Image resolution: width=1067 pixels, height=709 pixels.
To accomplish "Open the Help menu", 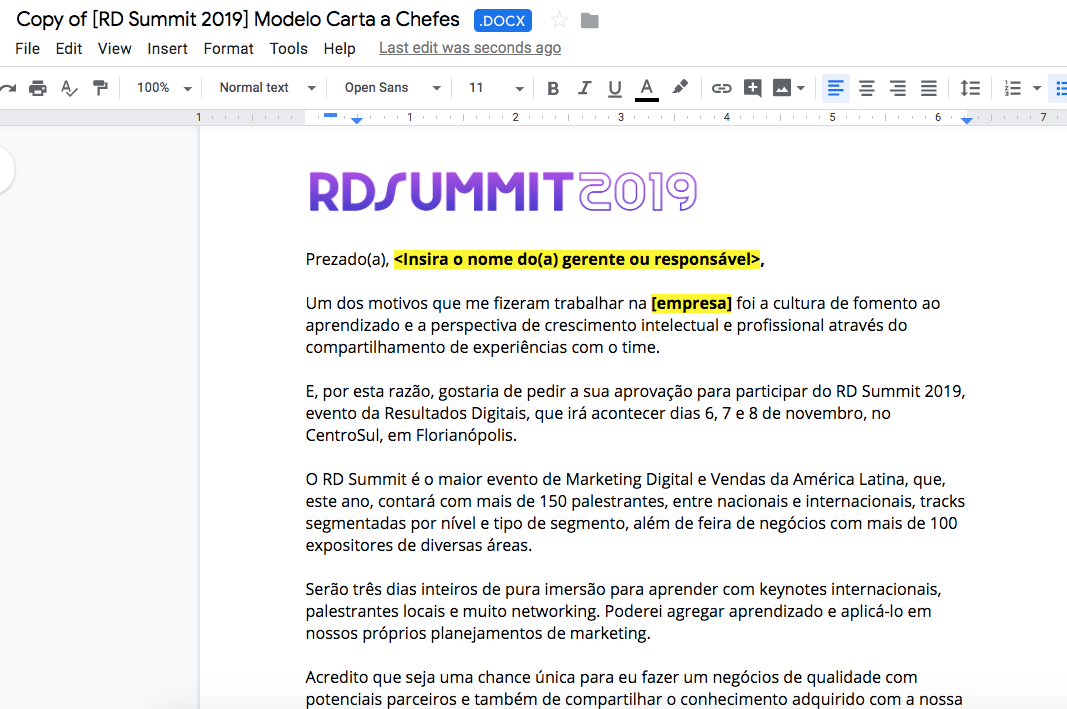I will pyautogui.click(x=340, y=48).
